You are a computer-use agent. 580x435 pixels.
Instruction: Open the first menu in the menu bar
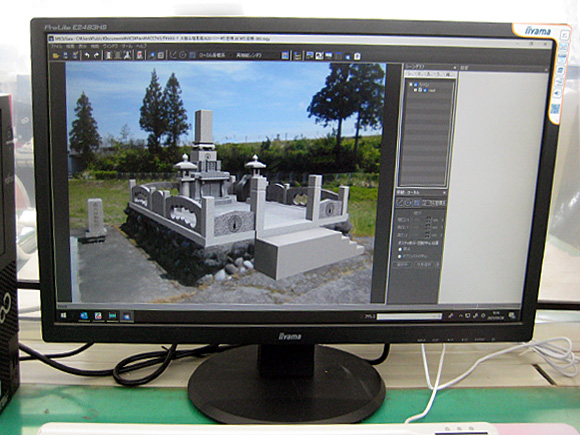57,46
